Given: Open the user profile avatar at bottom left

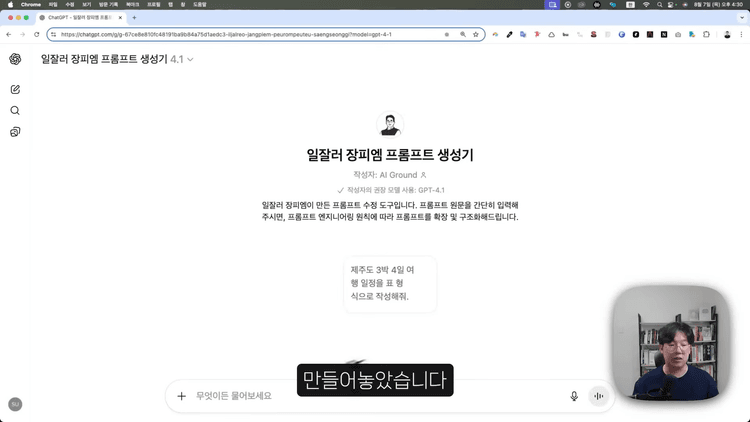Looking at the screenshot, I should tap(15, 404).
